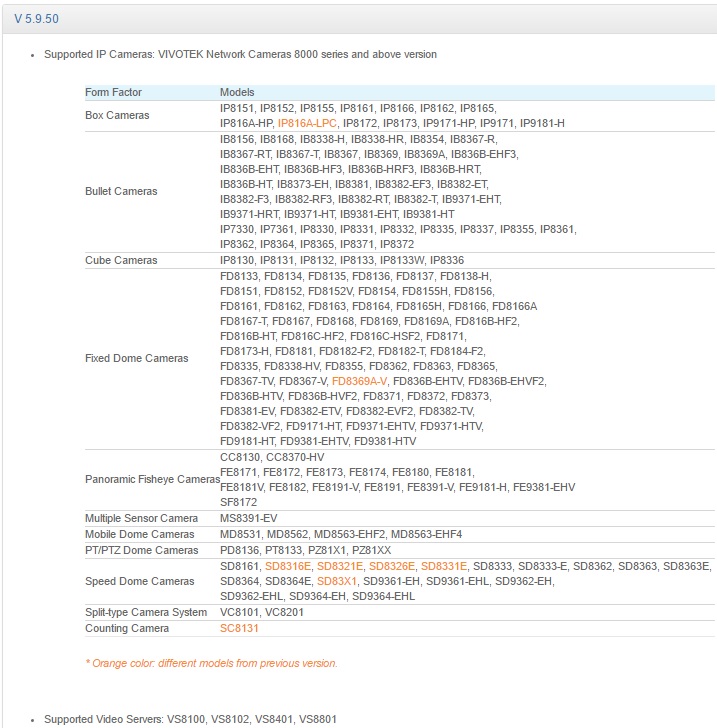Click the orange SD8326E model

point(391,566)
